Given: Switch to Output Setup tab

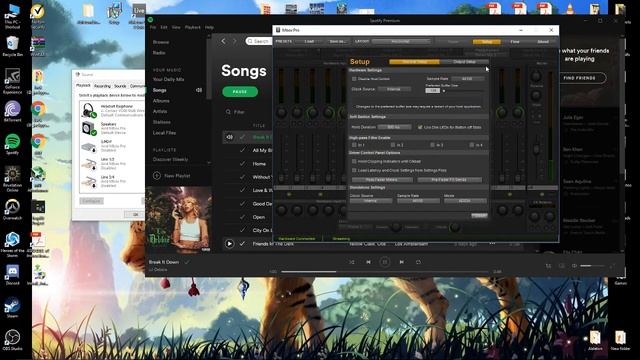Looking at the screenshot, I should coord(464,62).
